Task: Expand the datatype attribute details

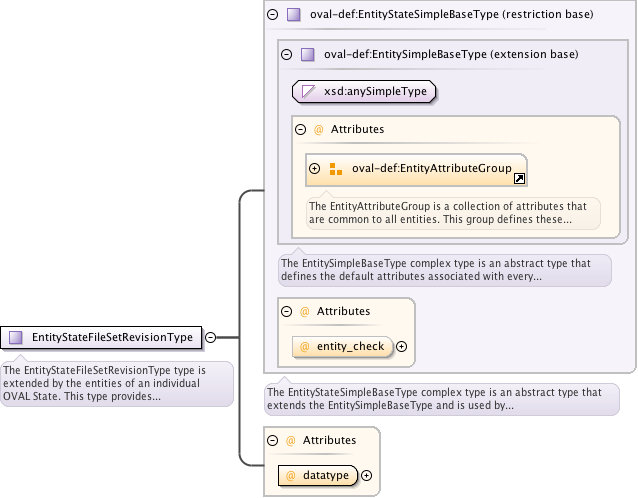Action: point(366,476)
